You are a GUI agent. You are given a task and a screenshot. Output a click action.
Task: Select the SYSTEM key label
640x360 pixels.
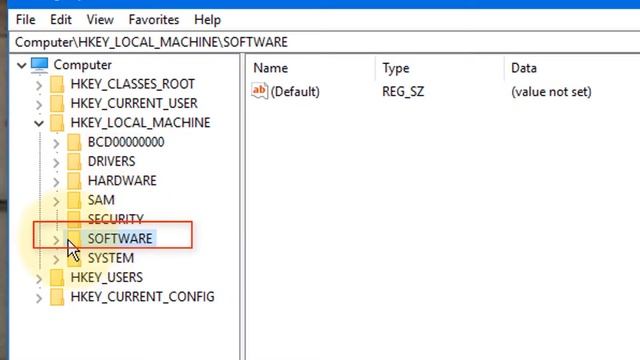click(111, 258)
